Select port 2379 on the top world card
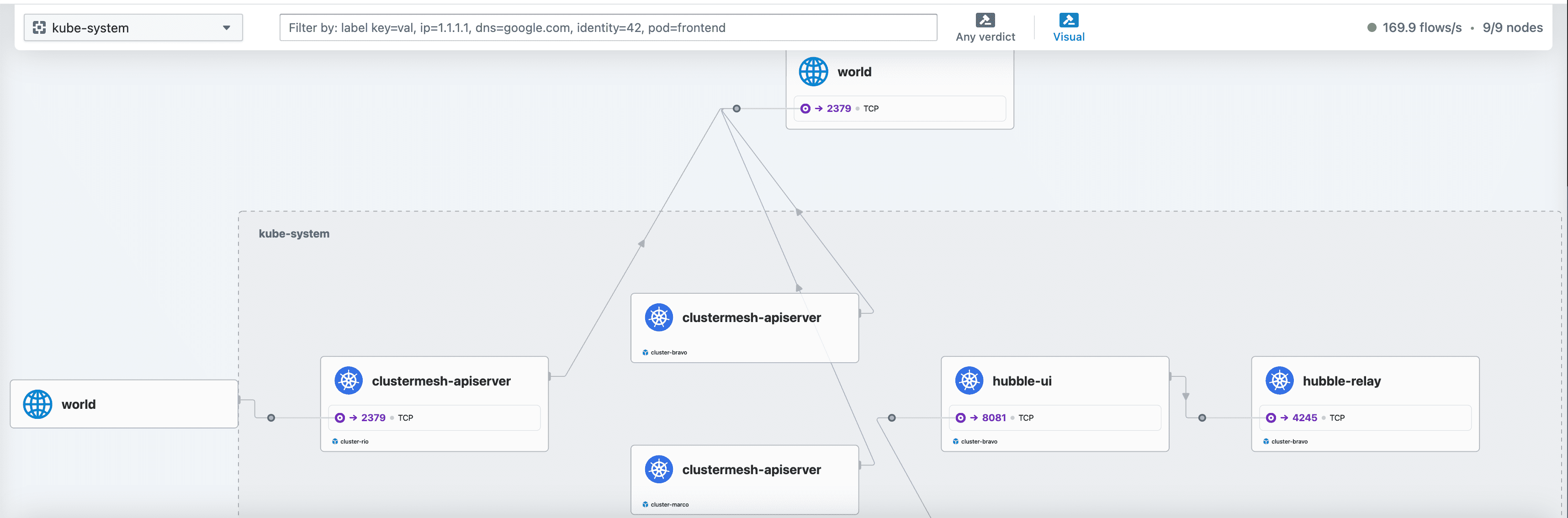Screen dimensions: 1568x518 coord(839,108)
